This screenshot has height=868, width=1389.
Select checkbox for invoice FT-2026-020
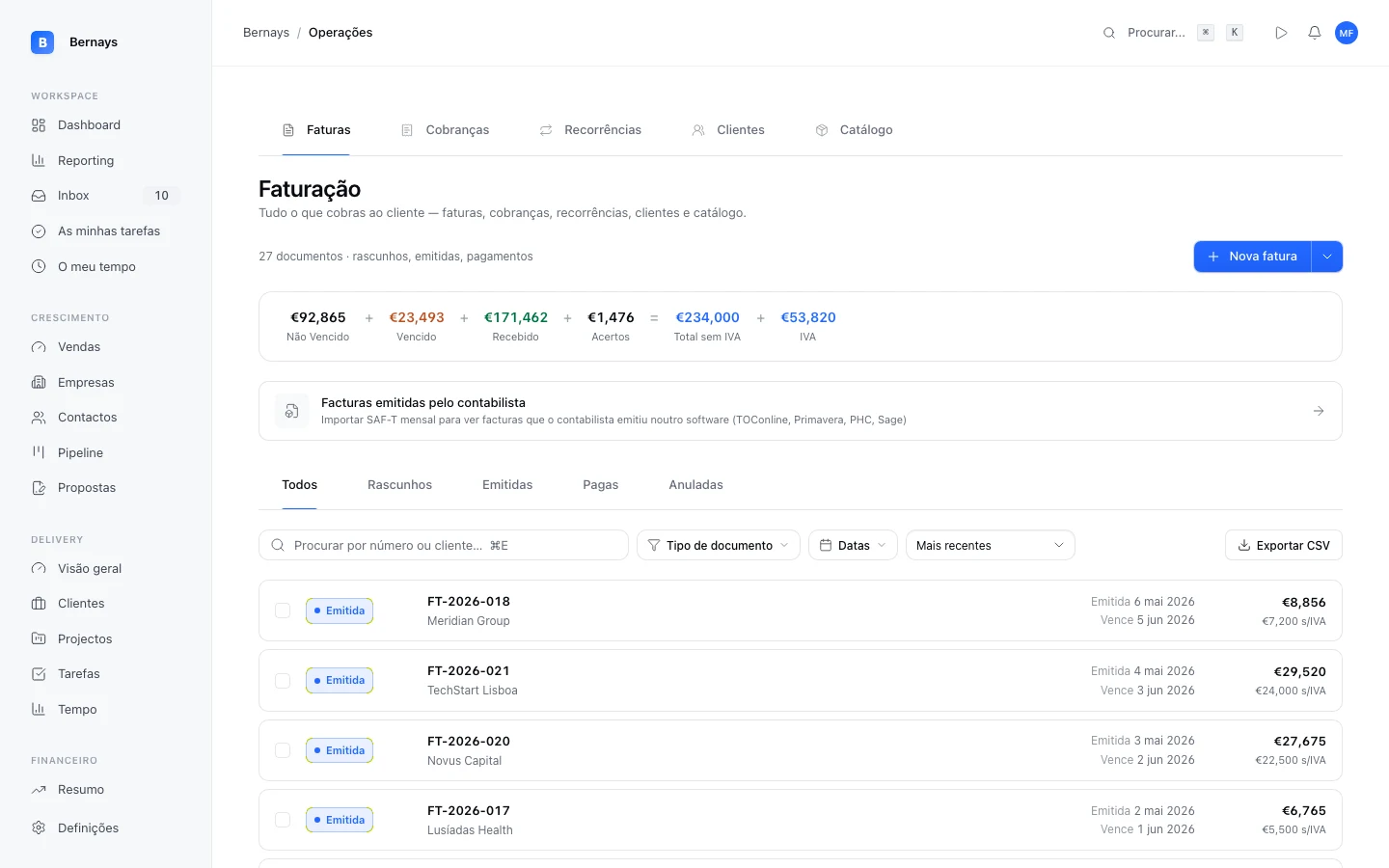(283, 750)
